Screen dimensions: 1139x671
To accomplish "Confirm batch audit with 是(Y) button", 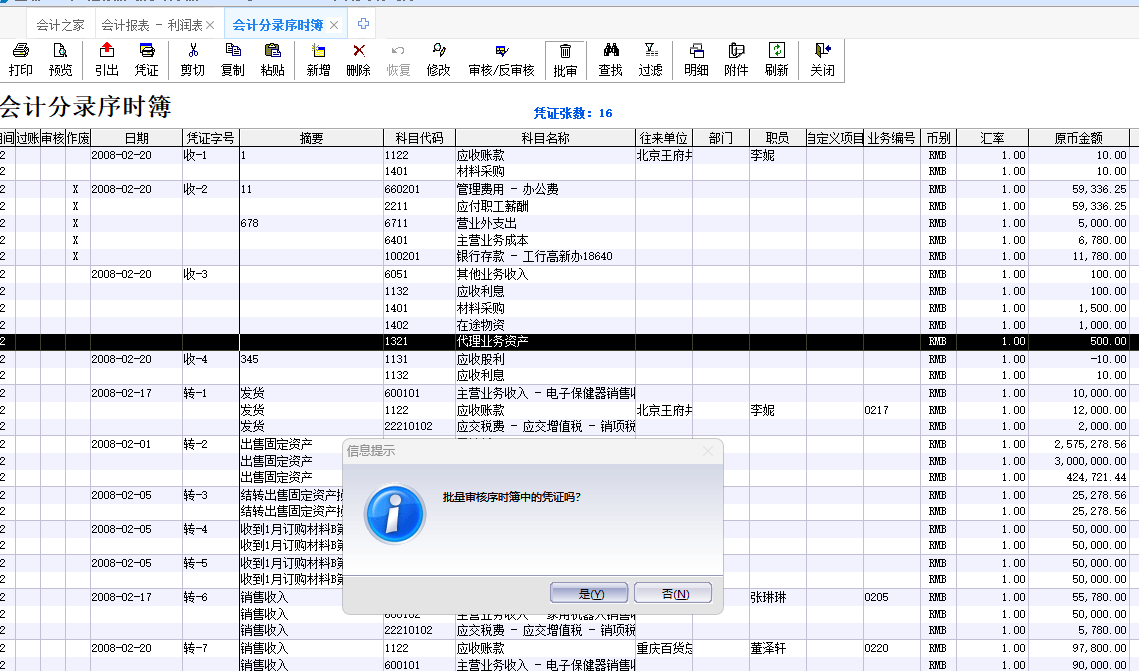I will pyautogui.click(x=590, y=593).
